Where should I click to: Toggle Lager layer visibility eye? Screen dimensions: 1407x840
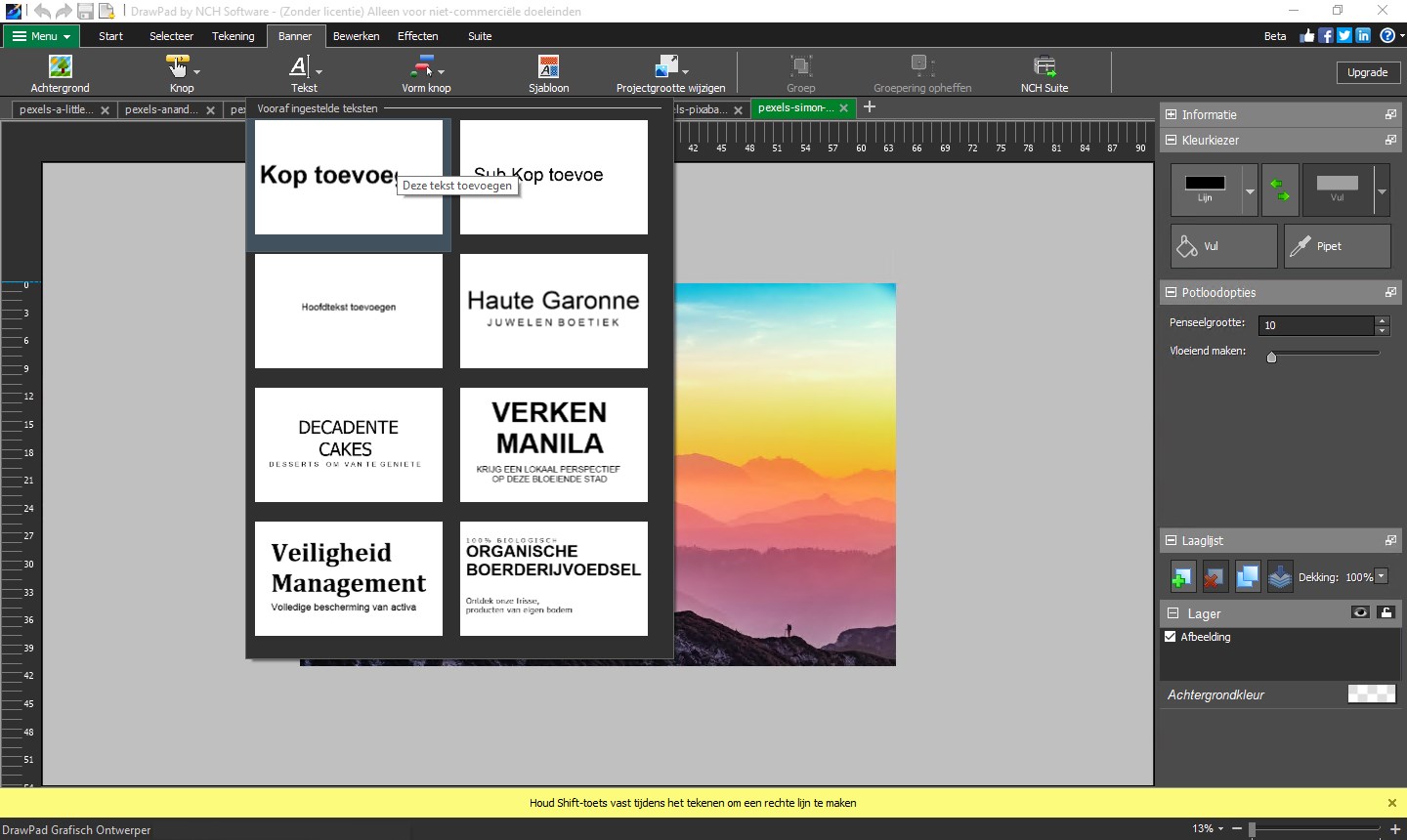1359,612
